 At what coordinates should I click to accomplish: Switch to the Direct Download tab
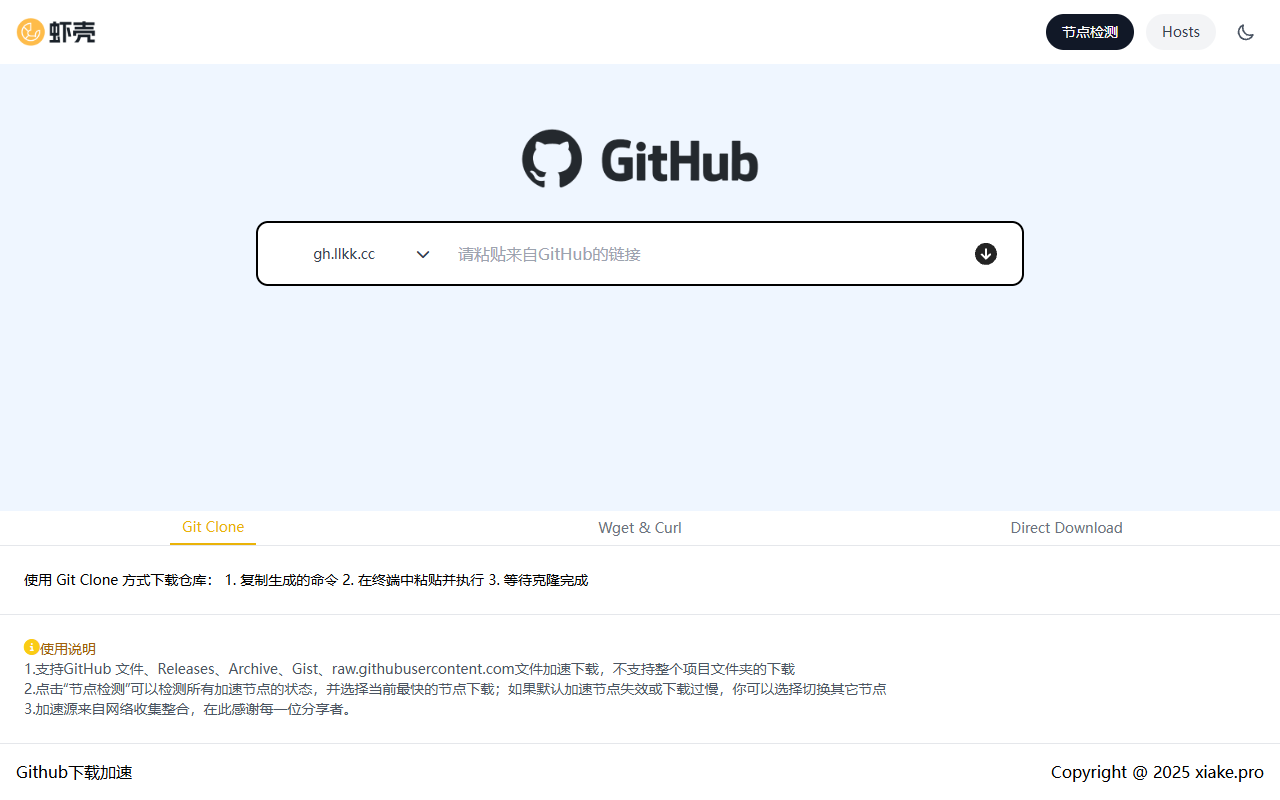coord(1066,527)
